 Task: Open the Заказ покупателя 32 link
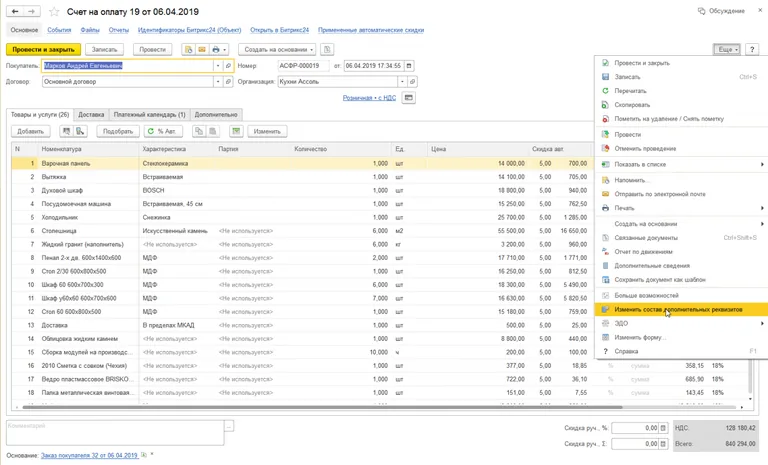coord(90,456)
